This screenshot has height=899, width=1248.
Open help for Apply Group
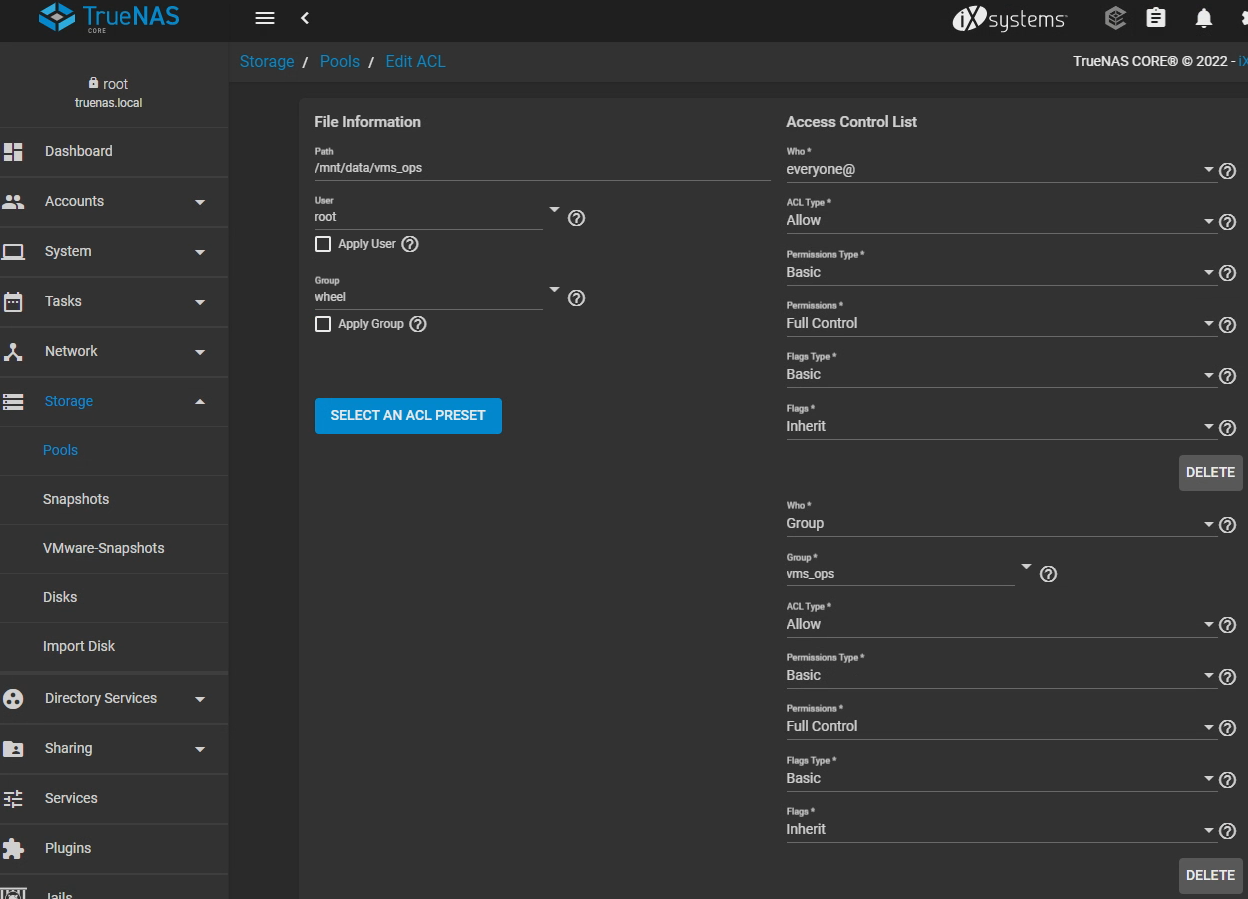click(x=418, y=324)
